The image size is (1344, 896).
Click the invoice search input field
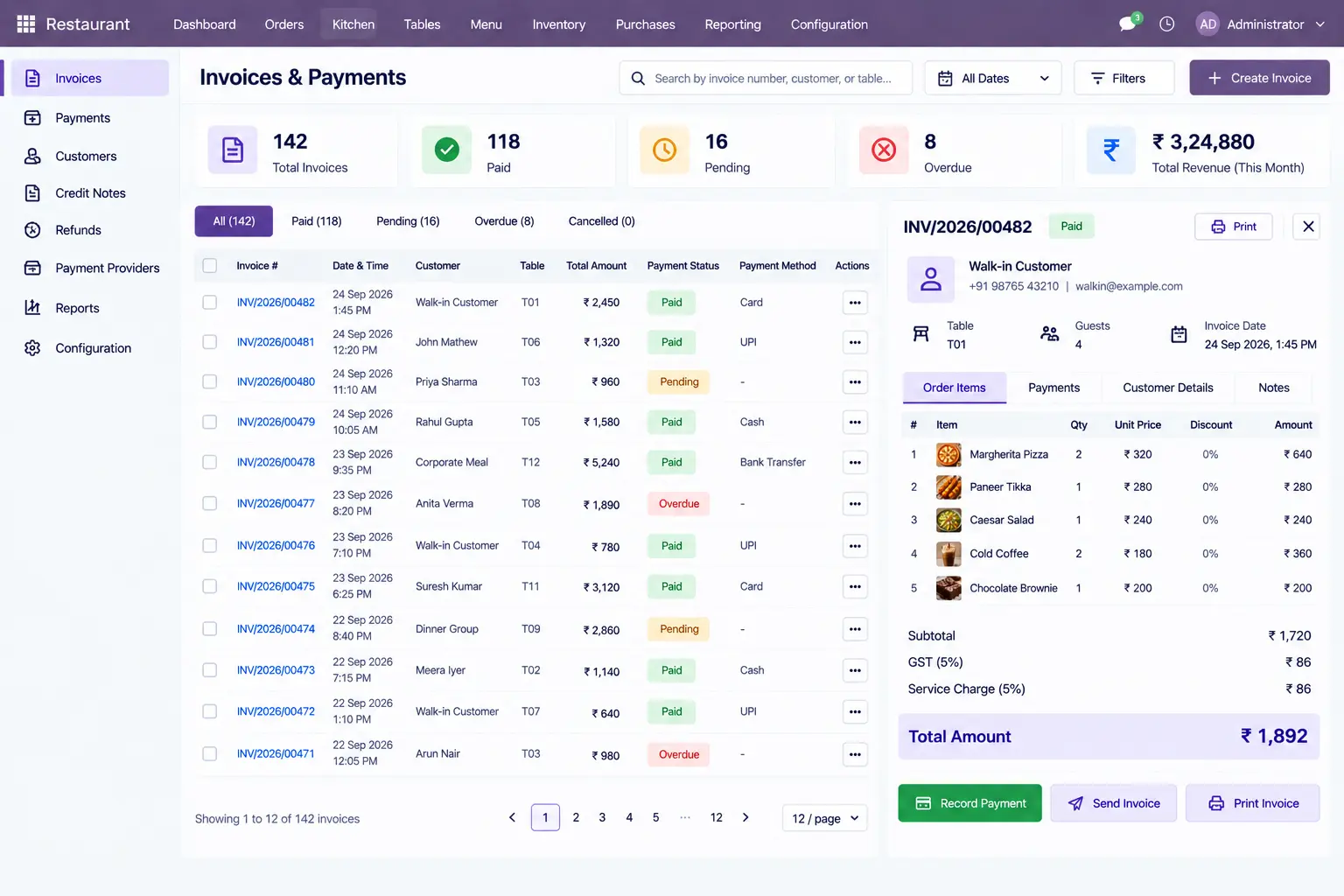pos(766,78)
